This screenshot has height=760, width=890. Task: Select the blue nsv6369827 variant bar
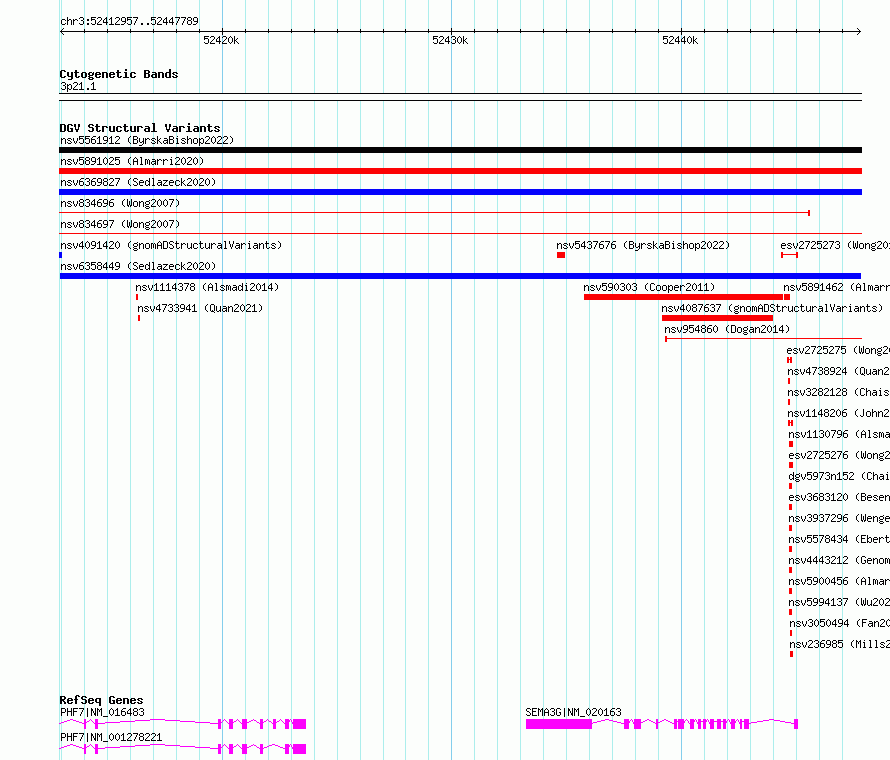[460, 192]
